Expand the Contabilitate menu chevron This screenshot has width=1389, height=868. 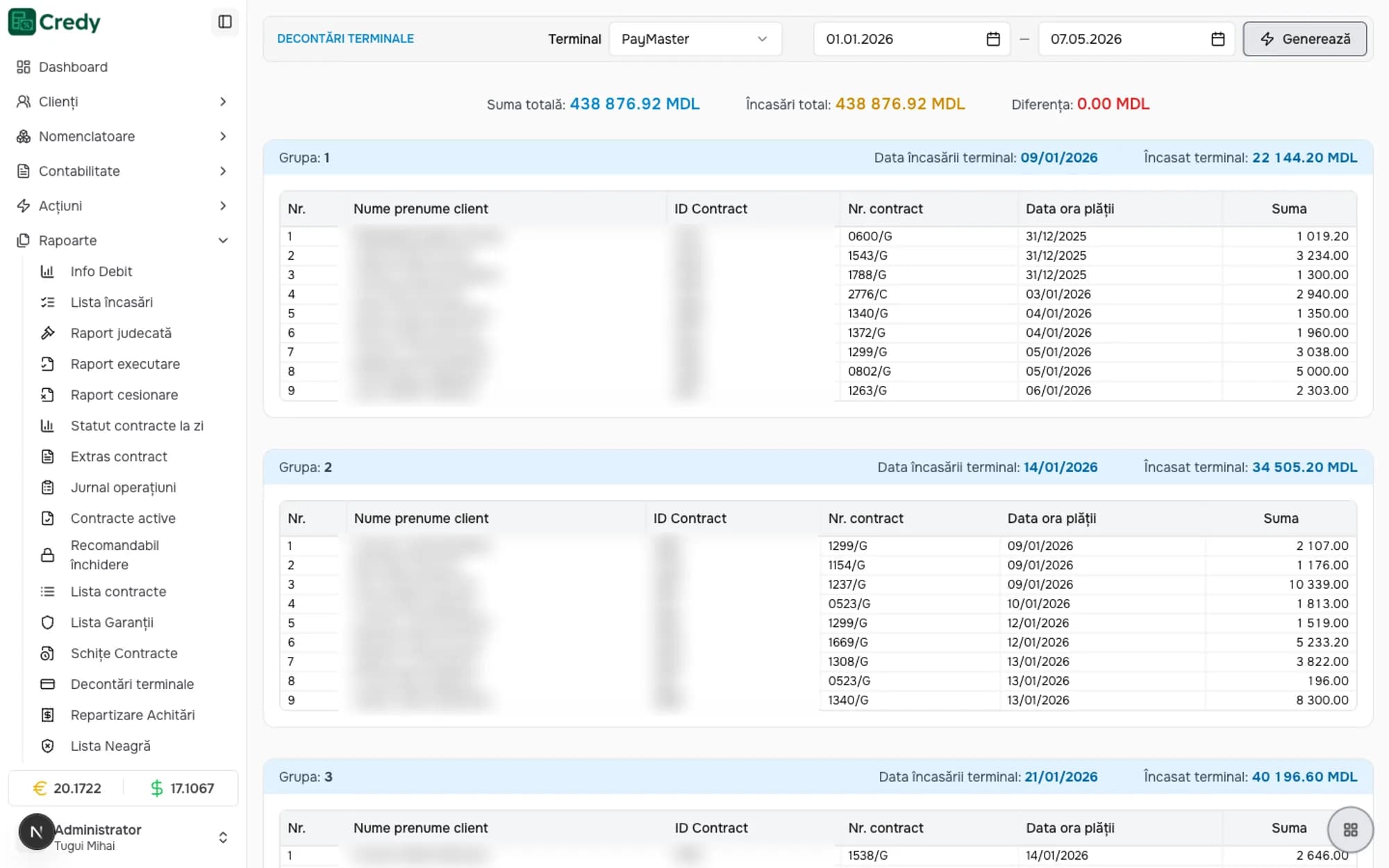223,172
